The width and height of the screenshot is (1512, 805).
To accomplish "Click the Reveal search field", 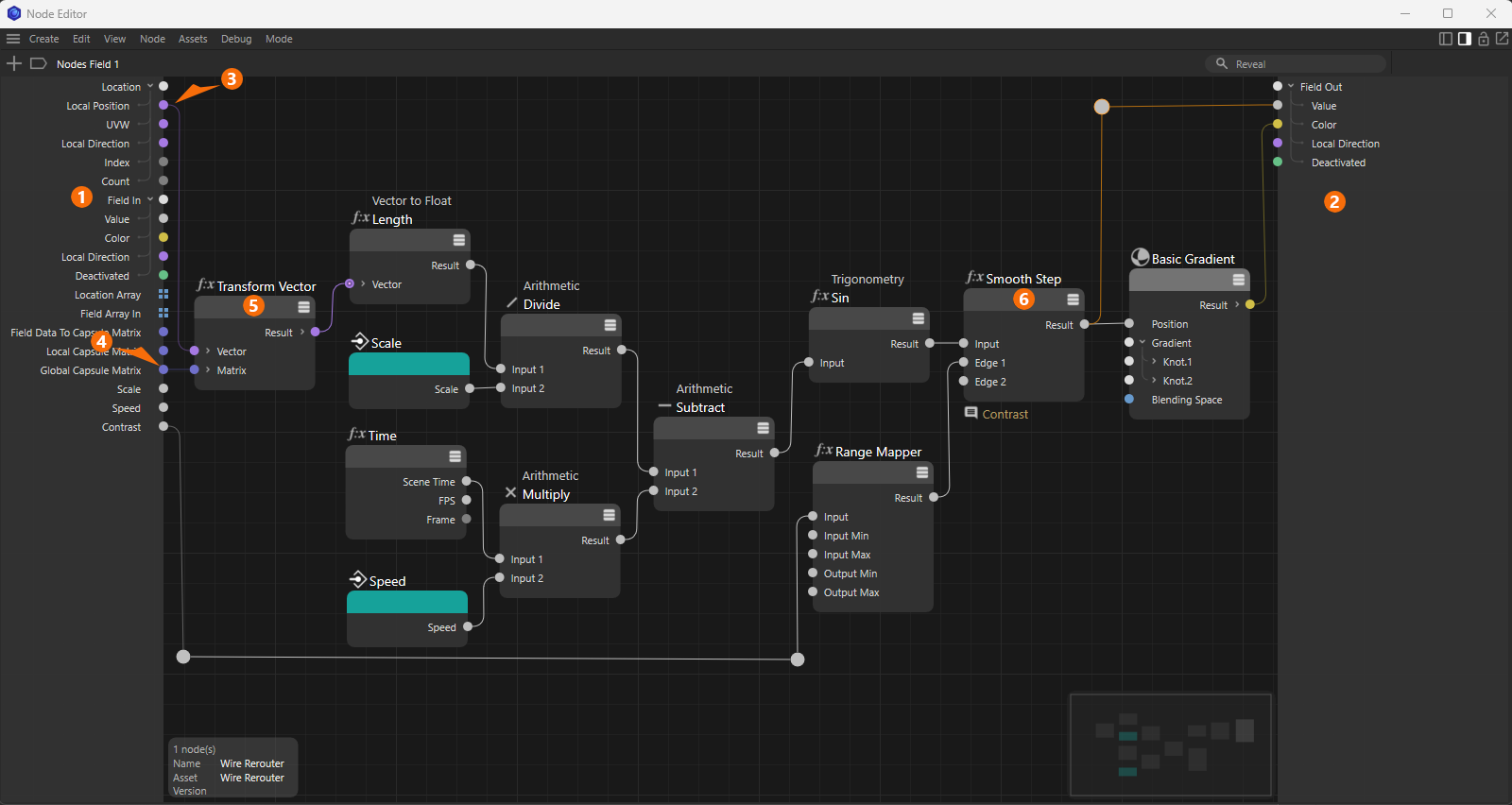I will 1296,63.
